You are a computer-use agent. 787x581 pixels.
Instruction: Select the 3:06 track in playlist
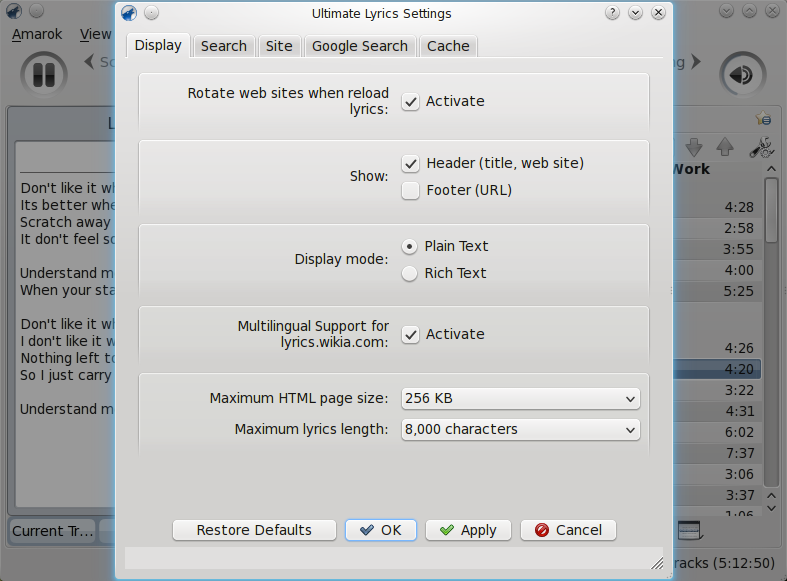point(718,475)
